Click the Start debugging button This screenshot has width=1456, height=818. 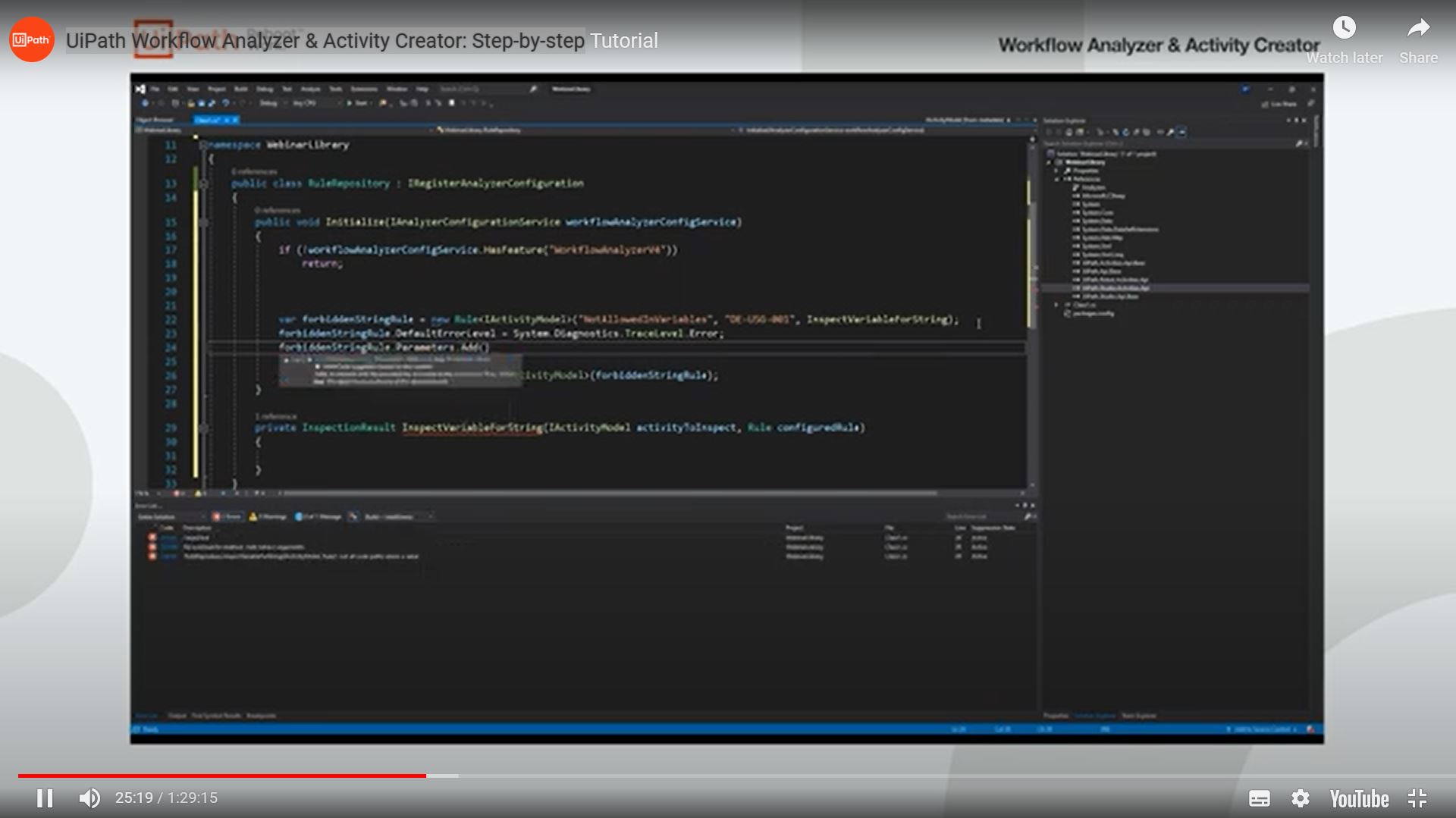coord(359,103)
